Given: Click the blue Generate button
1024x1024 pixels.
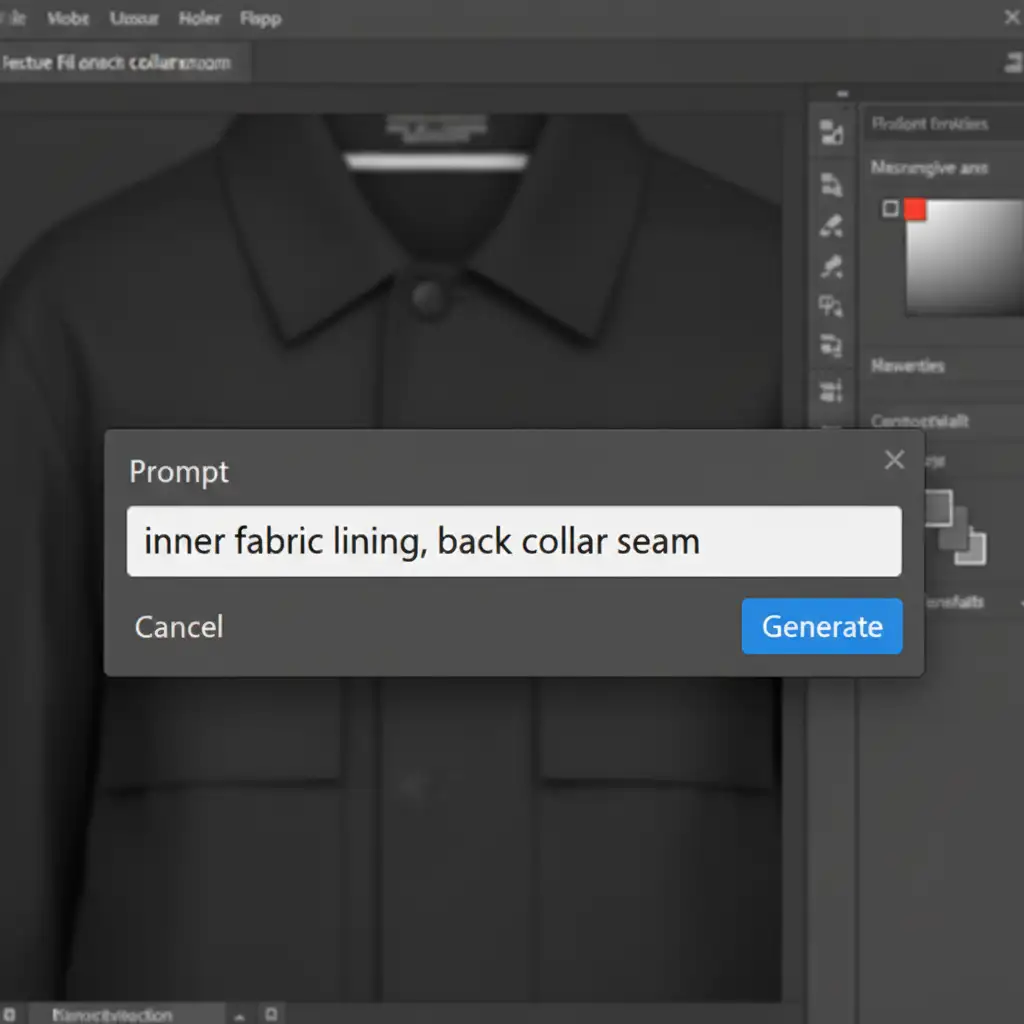Looking at the screenshot, I should [822, 627].
